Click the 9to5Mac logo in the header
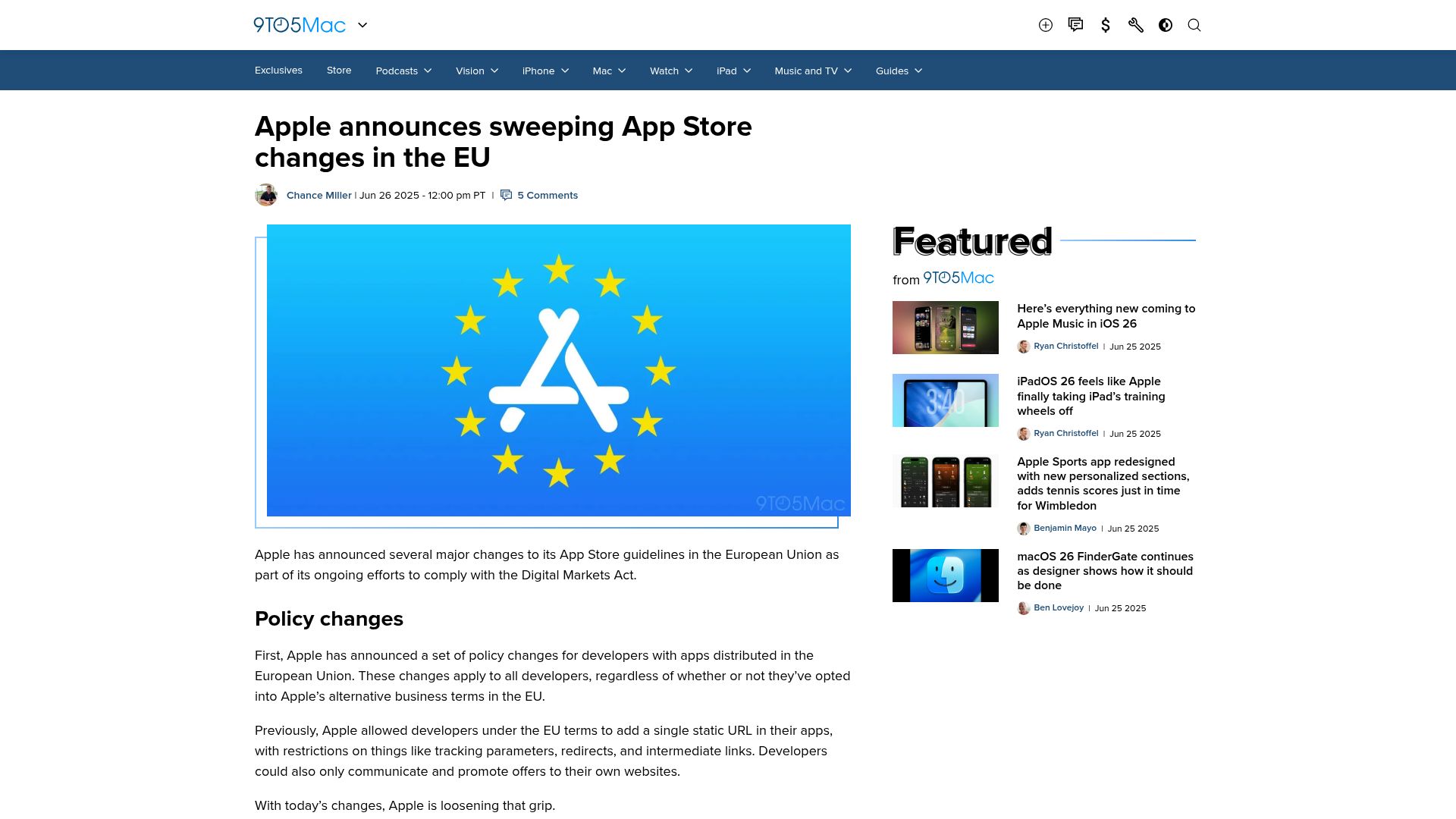Image resolution: width=1456 pixels, height=819 pixels. point(300,25)
